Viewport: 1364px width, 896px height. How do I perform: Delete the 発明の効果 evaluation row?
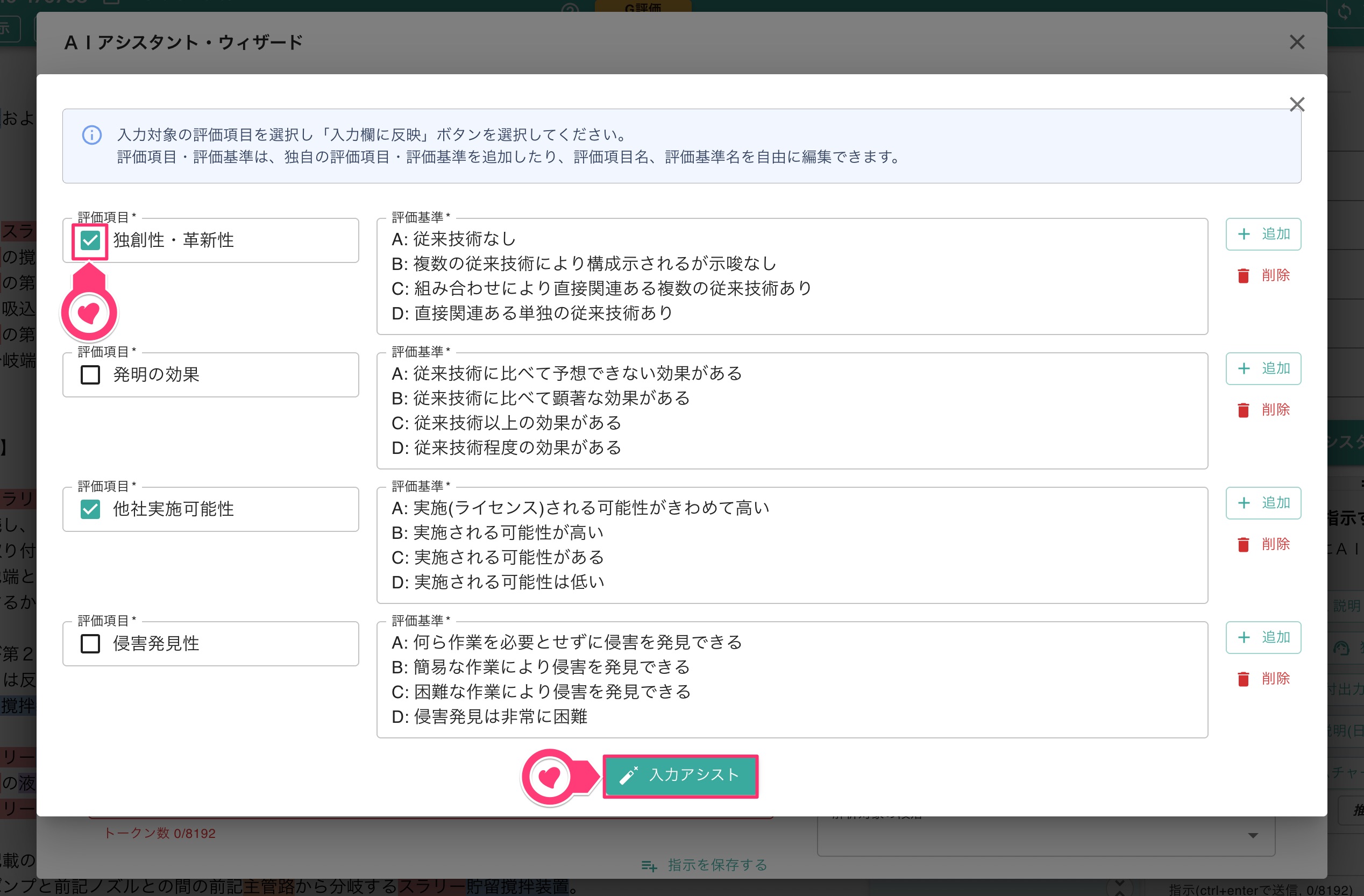pos(1263,410)
